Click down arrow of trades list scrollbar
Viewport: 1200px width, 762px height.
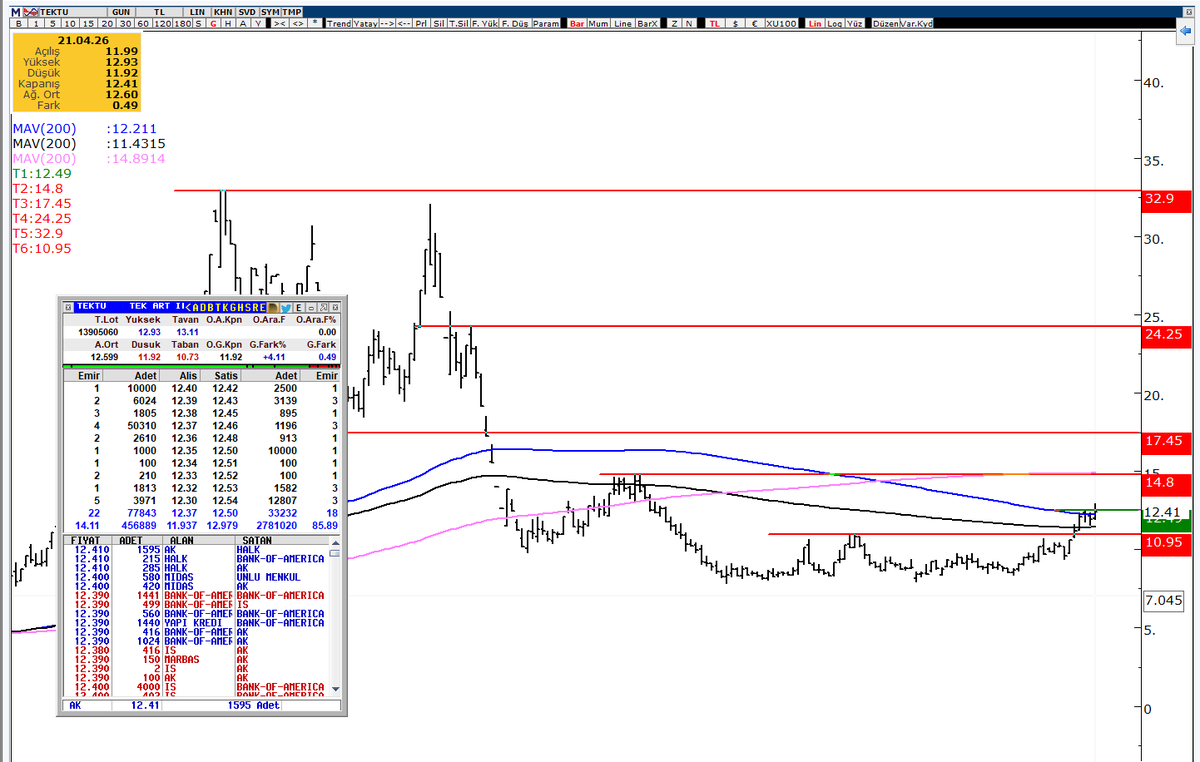coord(335,688)
